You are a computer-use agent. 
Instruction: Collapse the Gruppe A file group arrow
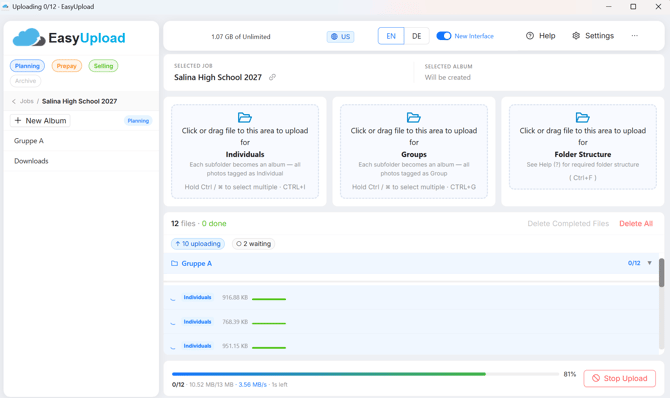point(649,263)
